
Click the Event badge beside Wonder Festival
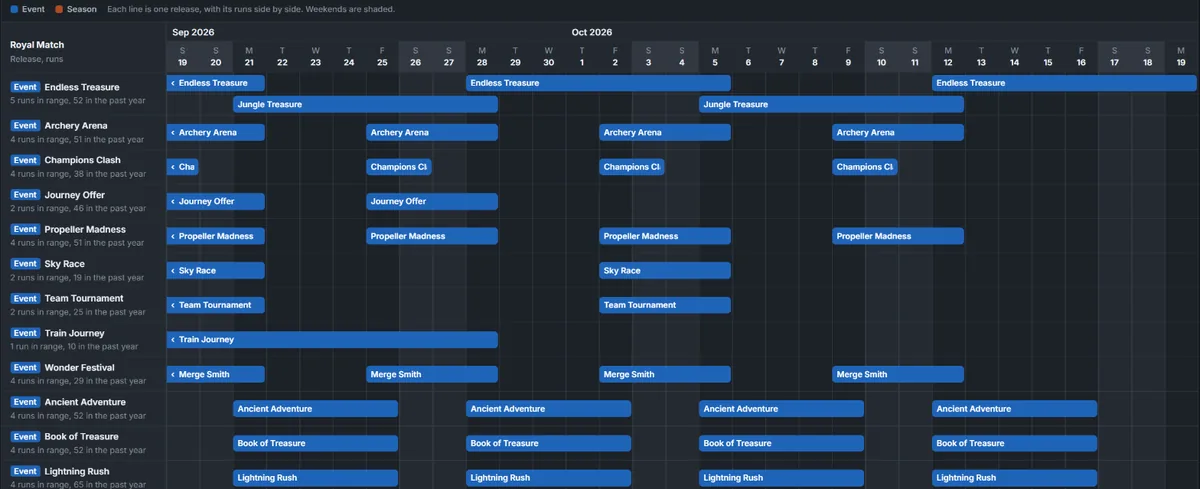tap(25, 368)
